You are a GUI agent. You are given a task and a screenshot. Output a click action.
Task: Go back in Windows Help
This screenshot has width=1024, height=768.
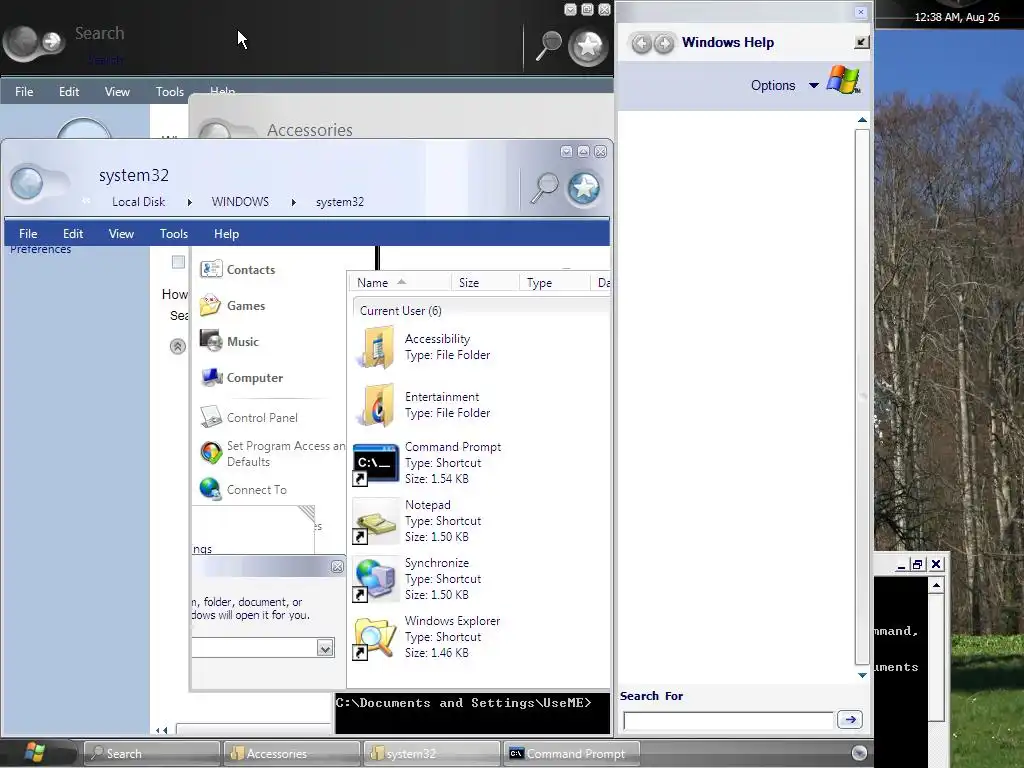click(641, 43)
